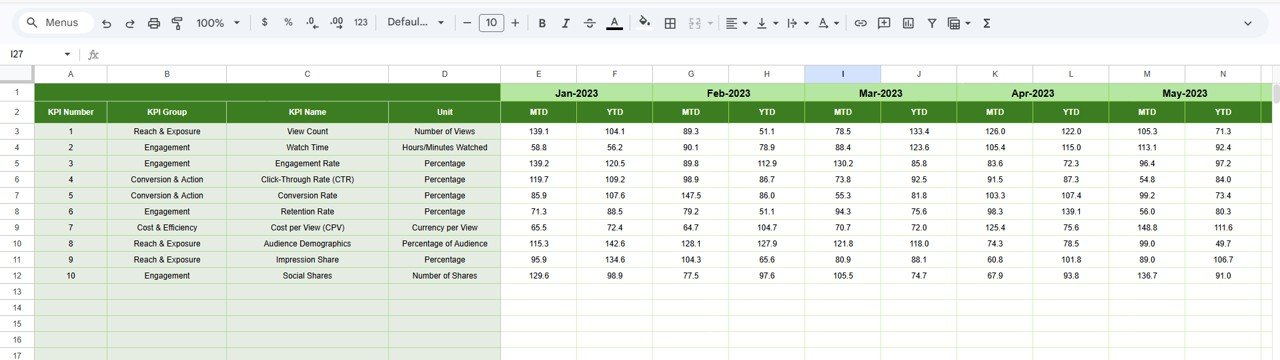Open text rotation dropdown
Screen dimensions: 1280x360
828,22
